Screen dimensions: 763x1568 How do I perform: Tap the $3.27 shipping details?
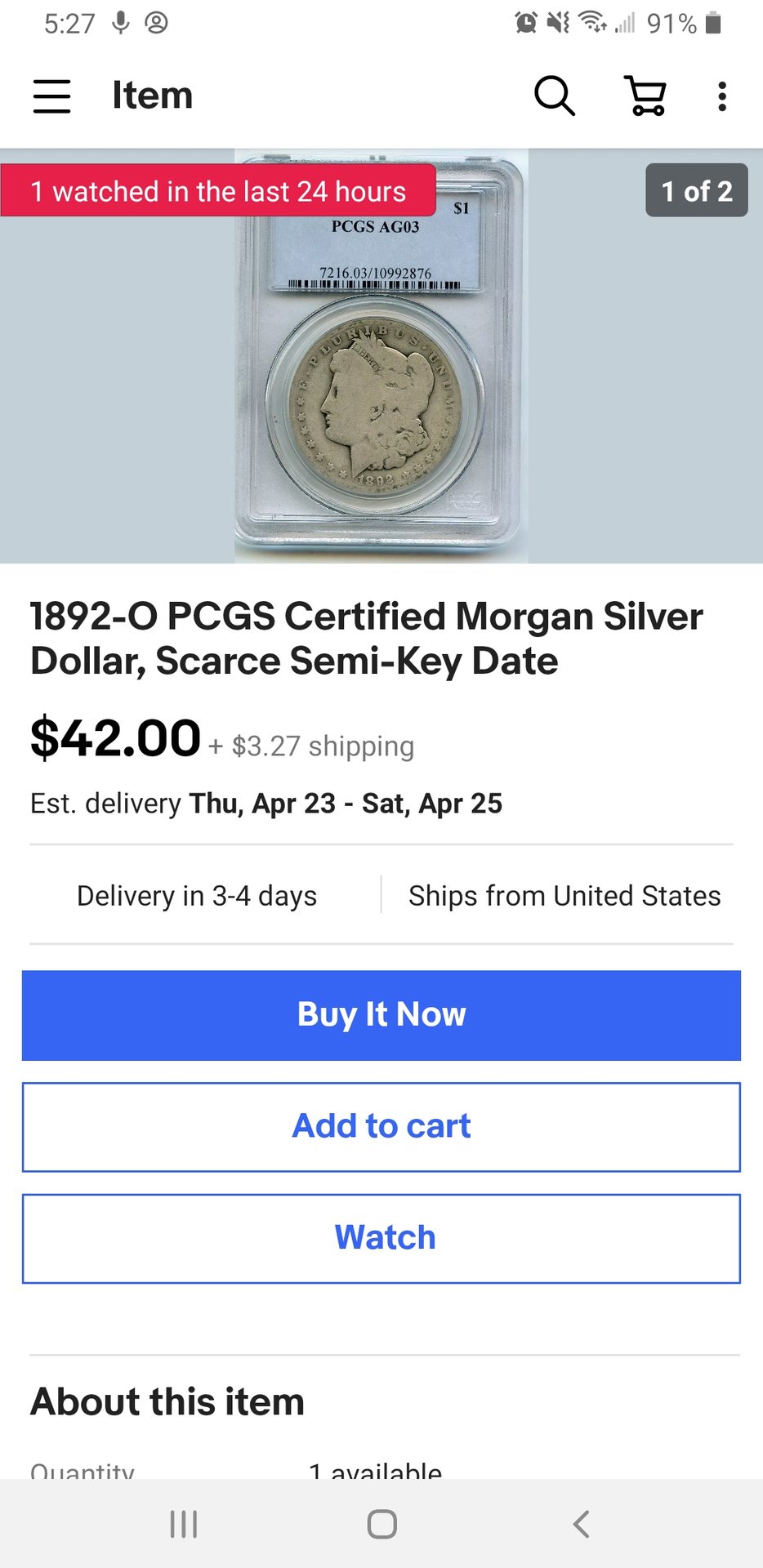click(x=323, y=746)
